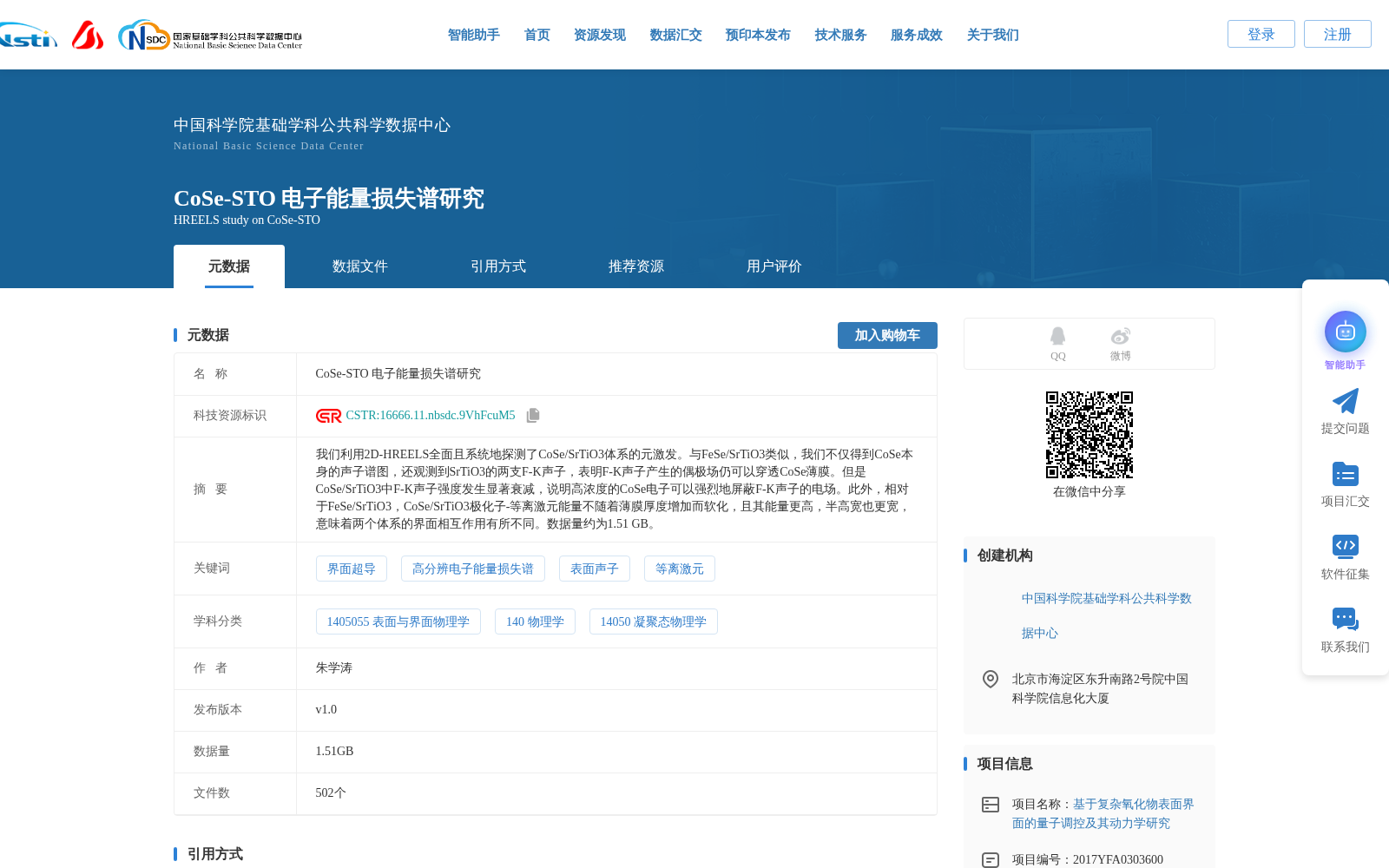This screenshot has width=1389, height=868.
Task: Share to Weibo (微博) icon
Action: [1120, 336]
